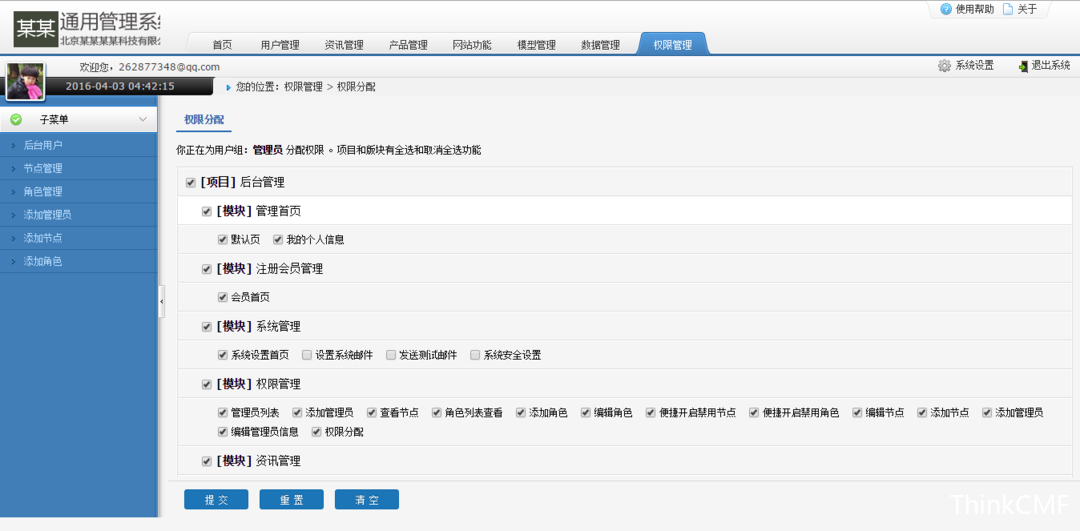The image size is (1080, 531).
Task: Uncheck the 查看节点 checkbox
Action: (x=372, y=413)
